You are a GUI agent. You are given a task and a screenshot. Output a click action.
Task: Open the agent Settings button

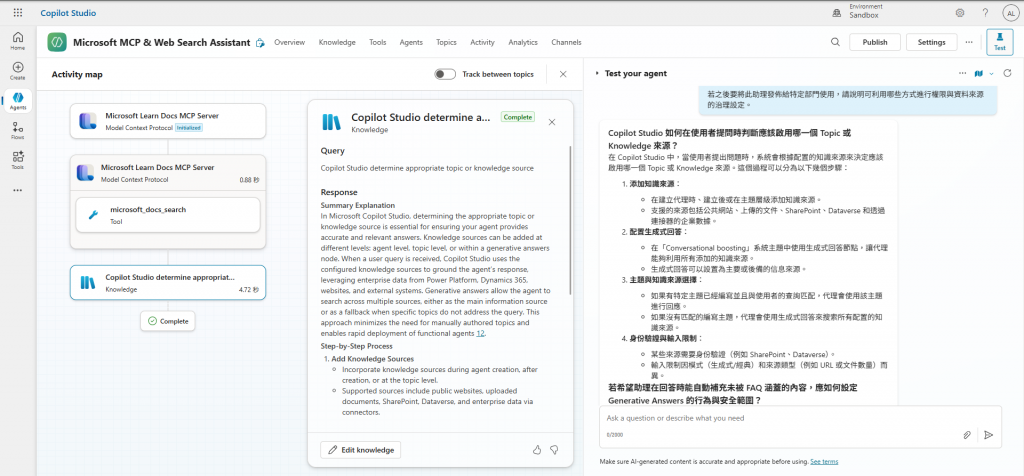[931, 42]
